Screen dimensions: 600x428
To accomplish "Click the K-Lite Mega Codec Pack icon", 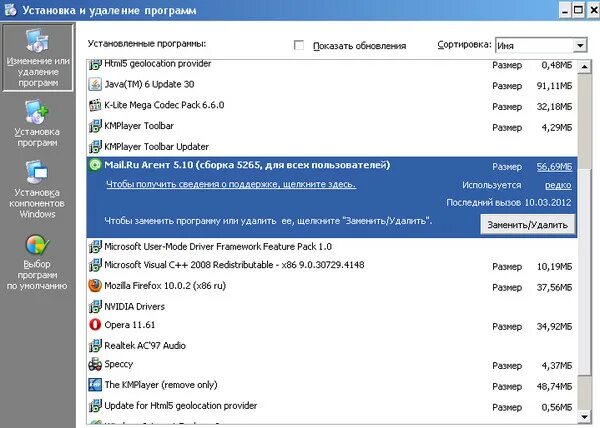I will [95, 105].
